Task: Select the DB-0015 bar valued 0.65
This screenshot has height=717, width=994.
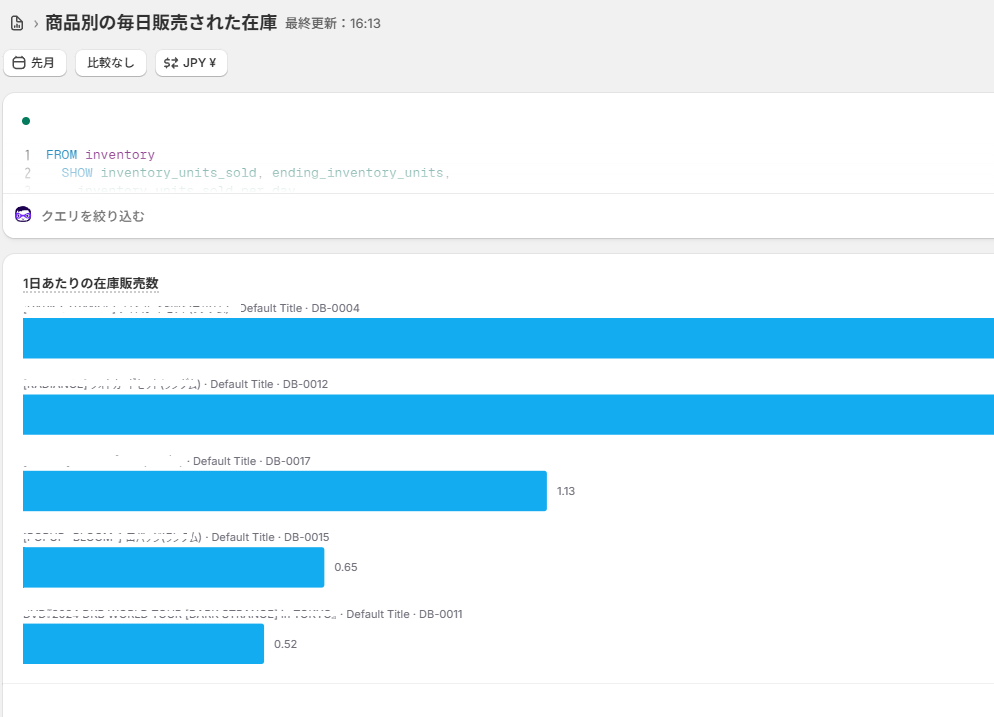Action: click(173, 567)
